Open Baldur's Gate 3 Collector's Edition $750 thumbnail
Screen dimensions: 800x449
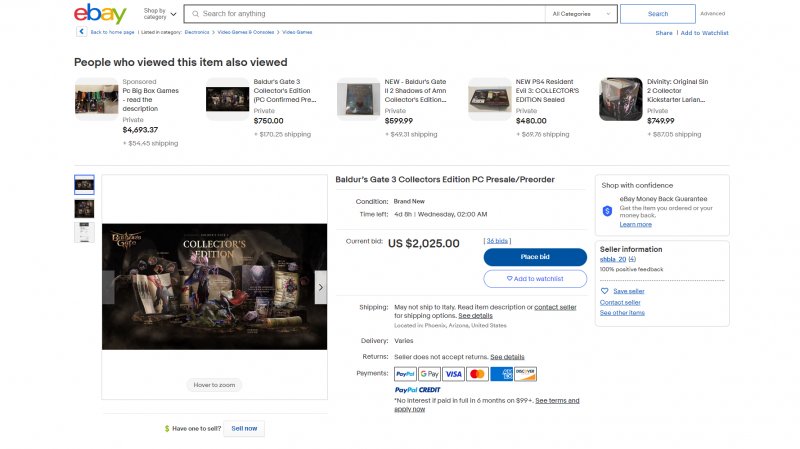(228, 99)
